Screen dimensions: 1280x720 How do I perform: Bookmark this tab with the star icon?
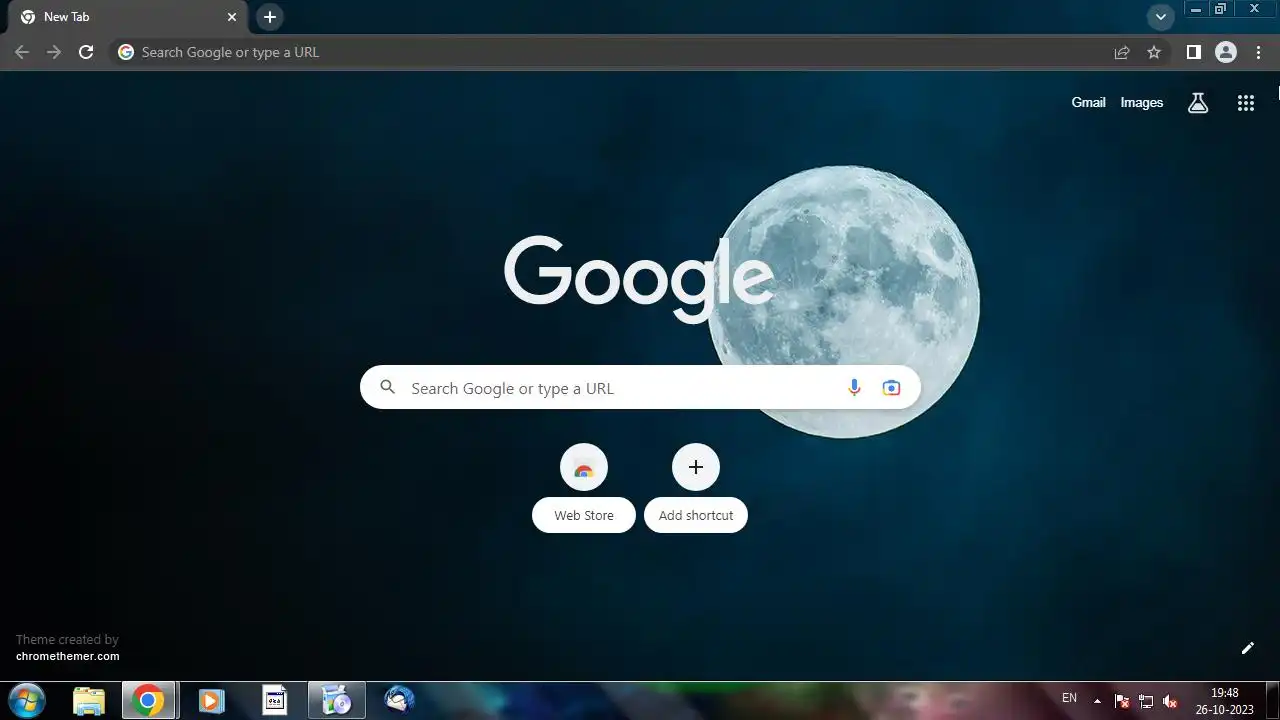(x=1154, y=52)
